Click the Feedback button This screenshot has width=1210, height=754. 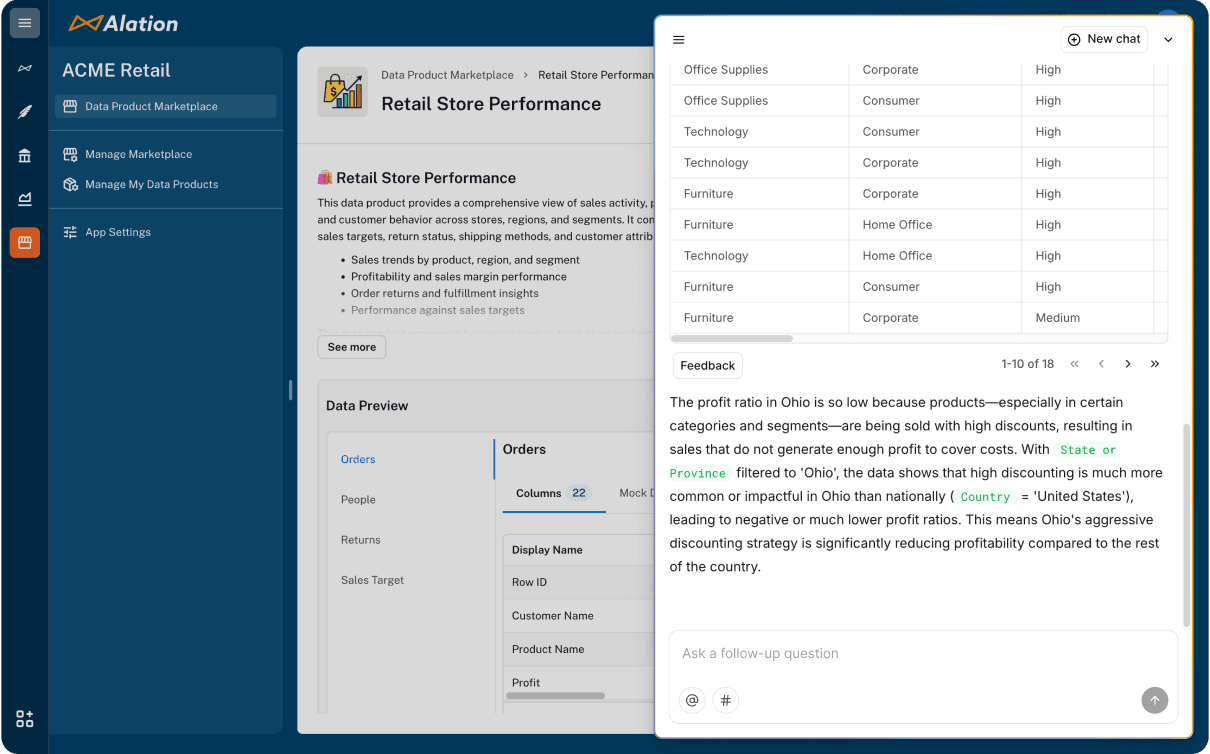click(x=708, y=365)
